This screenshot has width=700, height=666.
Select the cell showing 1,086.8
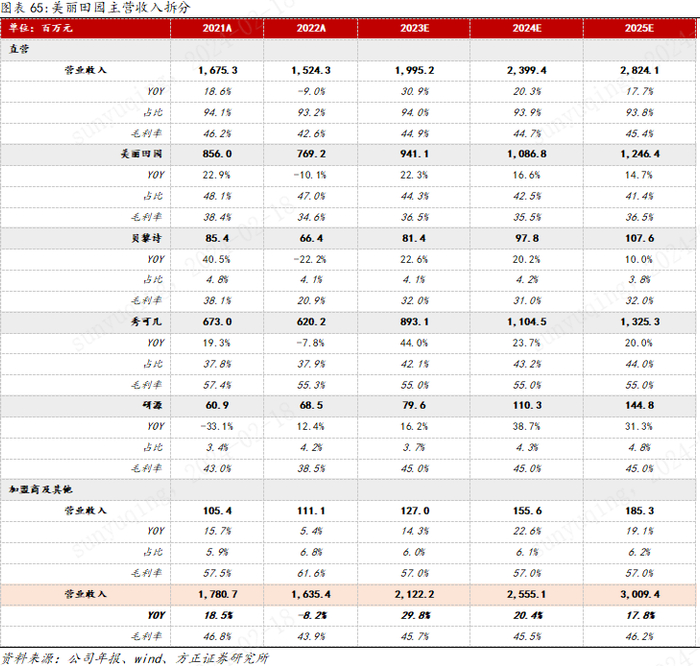point(527,154)
